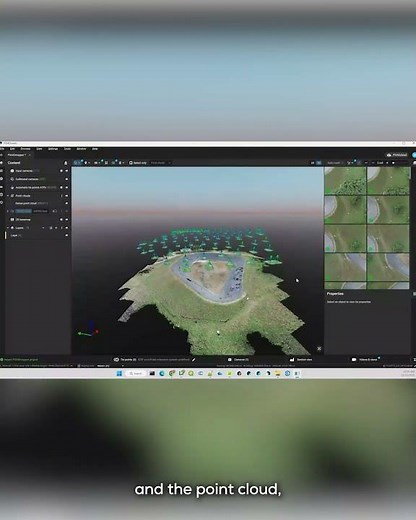Click the Select only tool
Viewport: 416px width, 520px height.
pyautogui.click(x=138, y=163)
